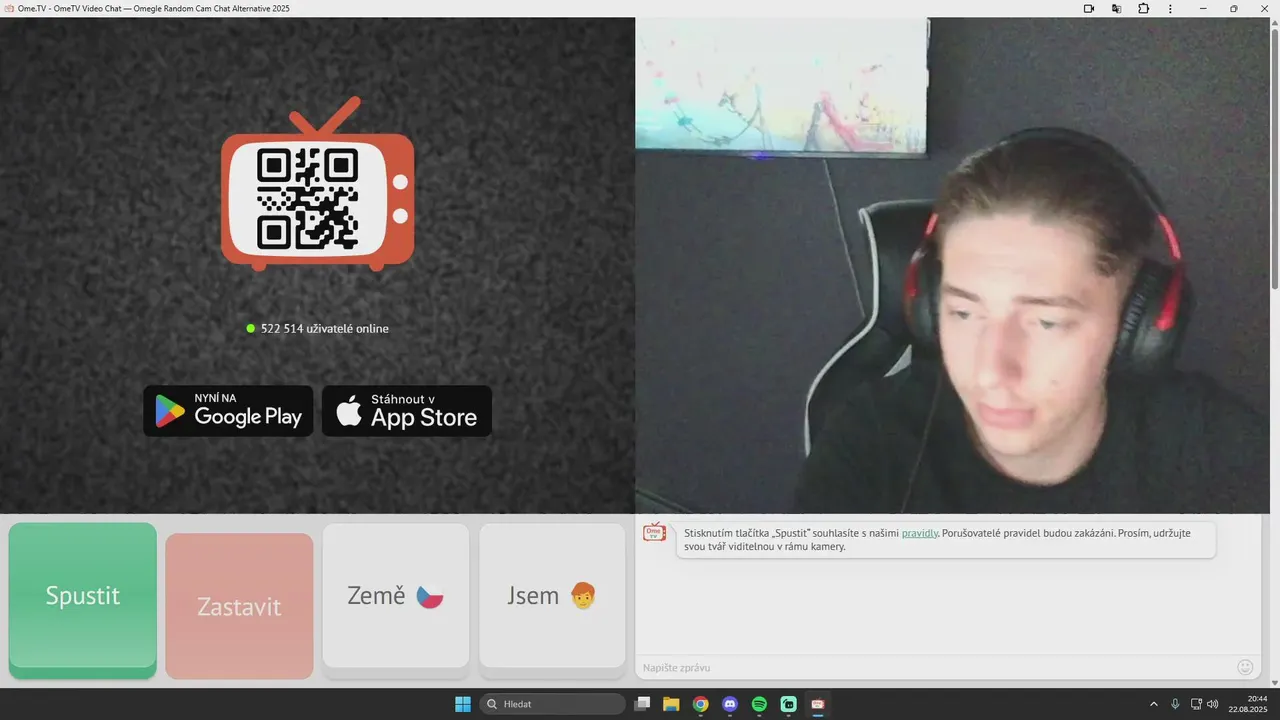Show hidden system tray icons chevron
Viewport: 1280px width, 720px height.
pos(1153,704)
